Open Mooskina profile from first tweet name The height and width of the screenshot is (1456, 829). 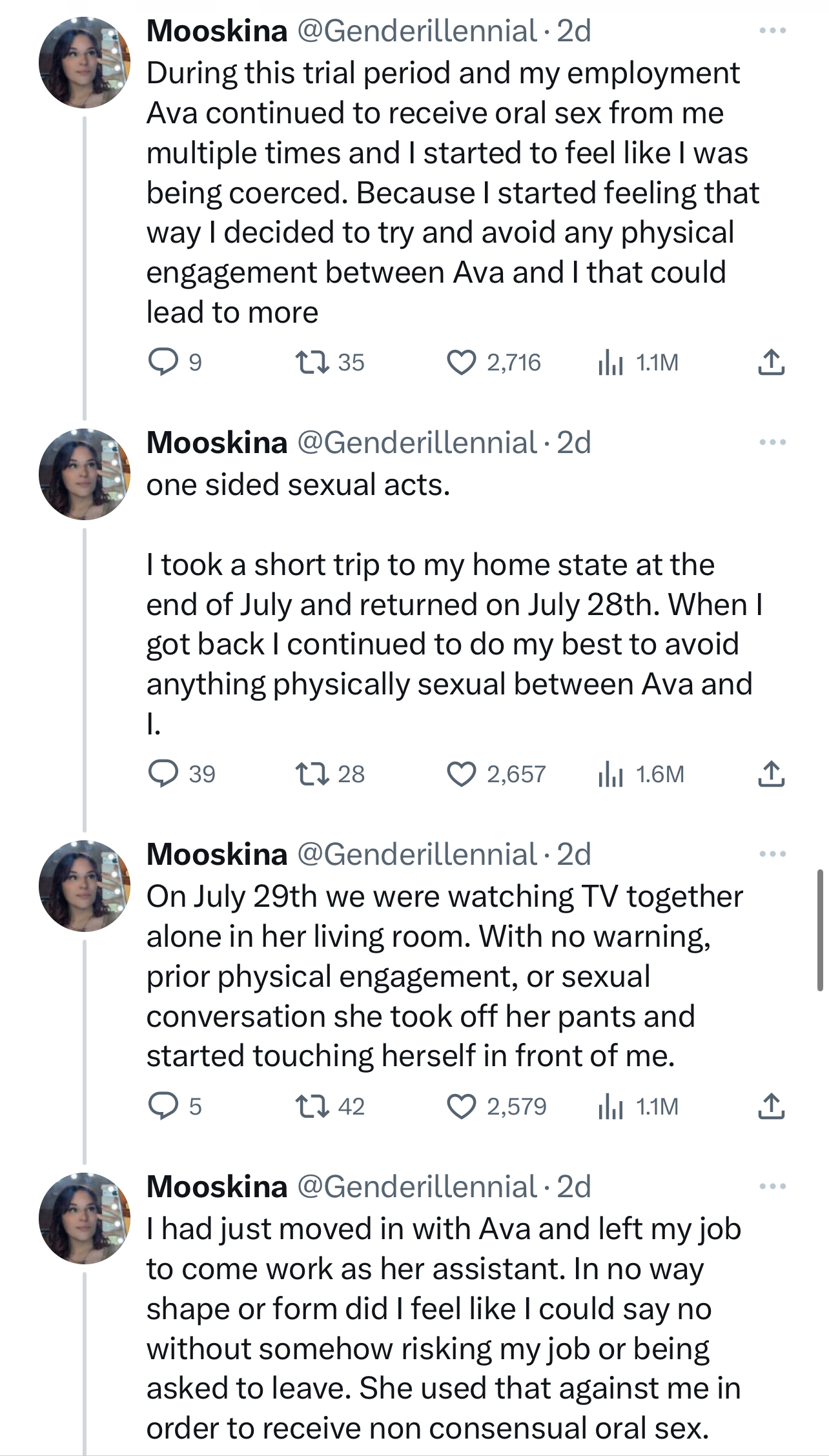pyautogui.click(x=217, y=30)
